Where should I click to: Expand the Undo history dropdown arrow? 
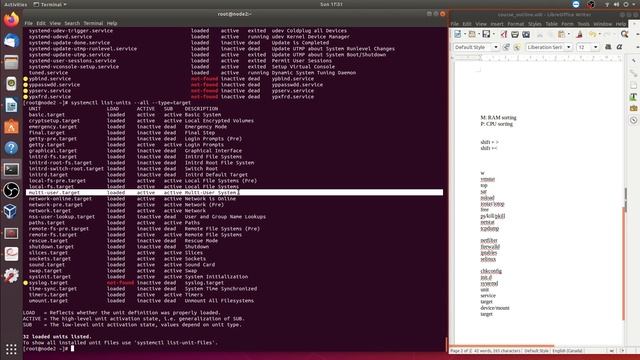tap(600, 34)
